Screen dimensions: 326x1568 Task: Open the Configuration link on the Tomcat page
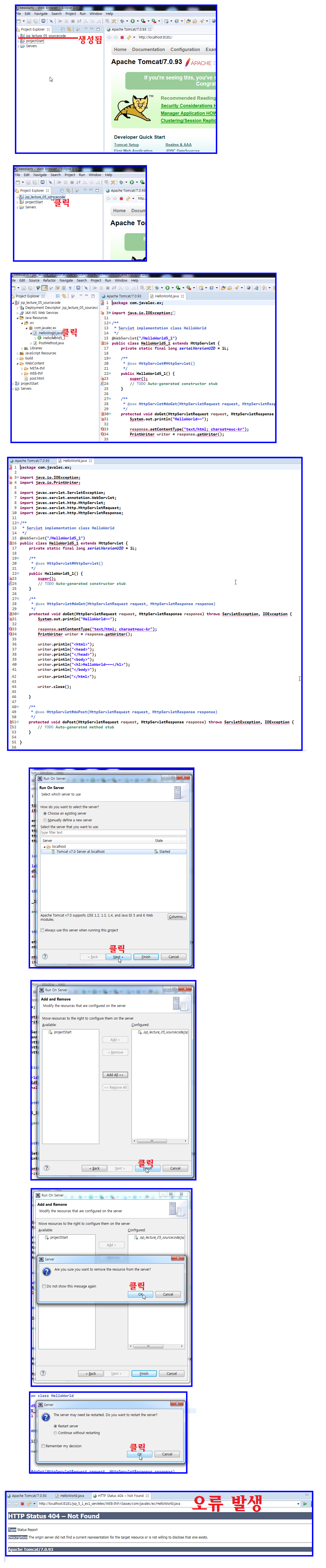click(185, 50)
